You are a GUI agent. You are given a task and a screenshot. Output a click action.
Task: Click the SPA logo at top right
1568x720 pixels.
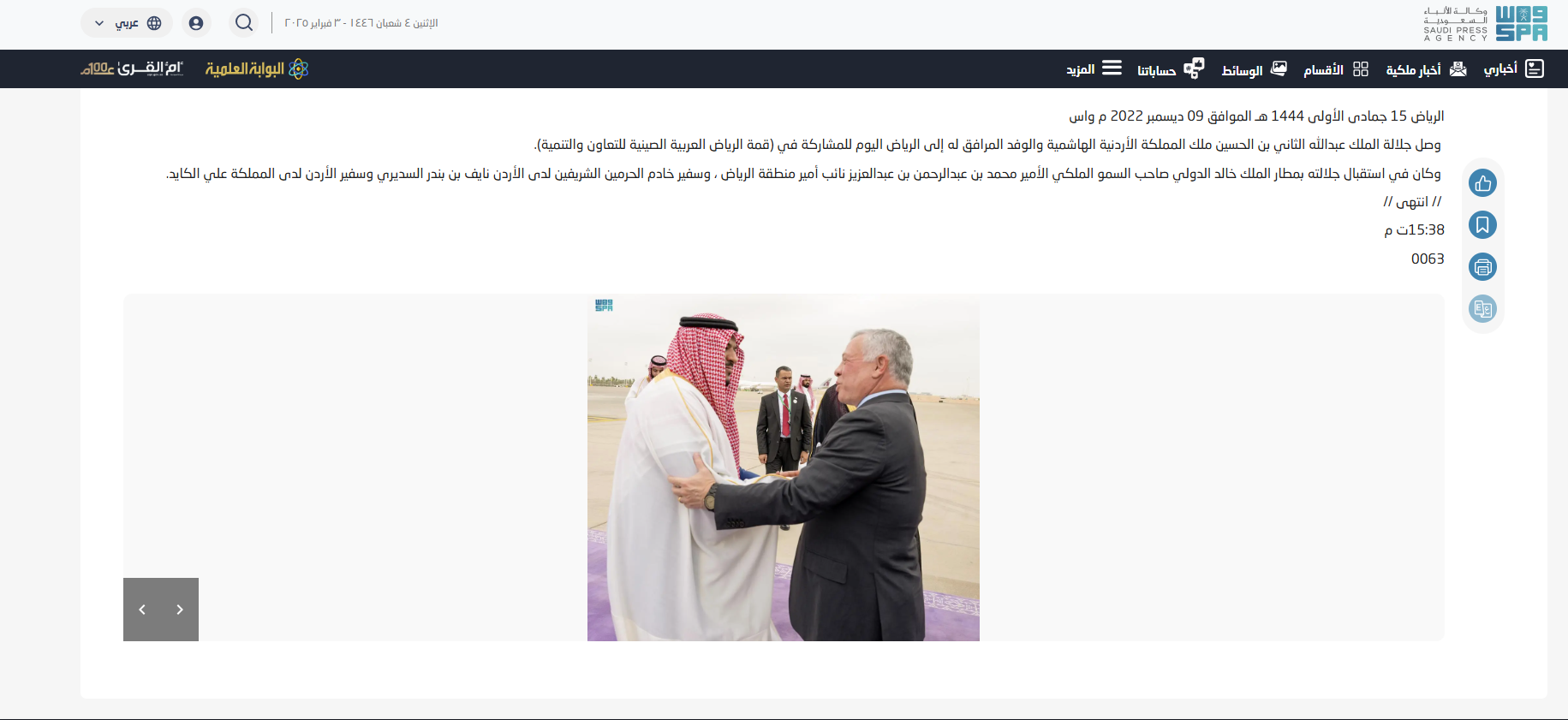tap(1485, 24)
